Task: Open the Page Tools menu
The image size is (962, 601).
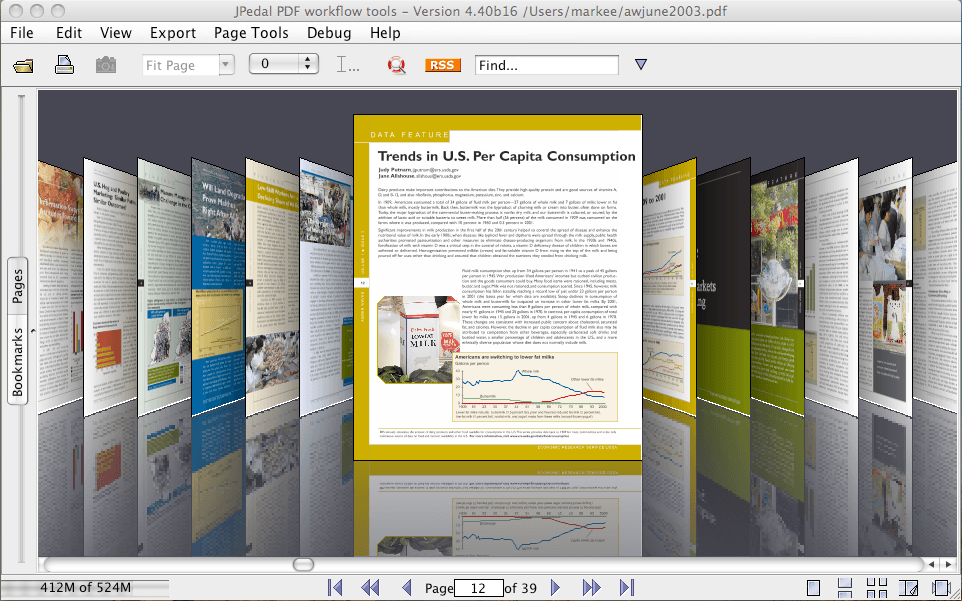Action: click(x=251, y=33)
